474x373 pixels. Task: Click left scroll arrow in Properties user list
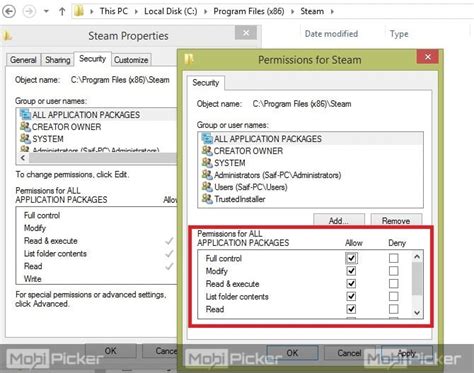coord(23,158)
